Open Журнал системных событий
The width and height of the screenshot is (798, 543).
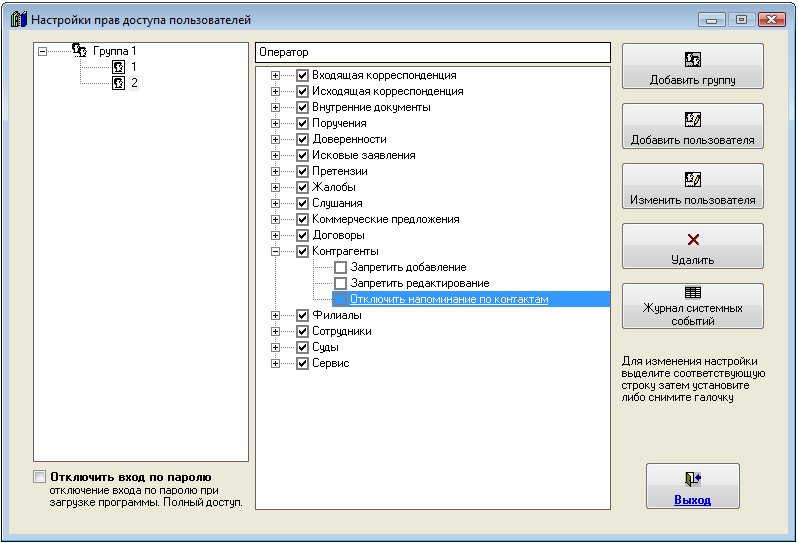(693, 306)
